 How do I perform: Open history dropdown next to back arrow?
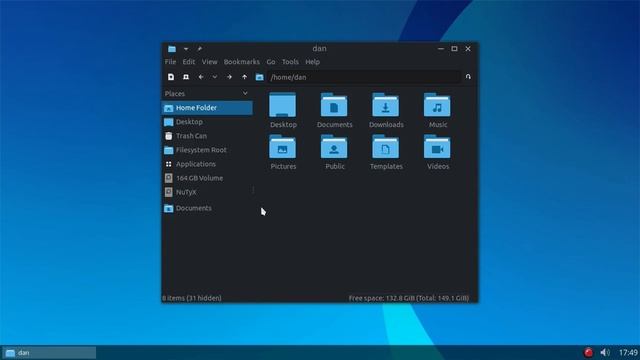[x=215, y=77]
